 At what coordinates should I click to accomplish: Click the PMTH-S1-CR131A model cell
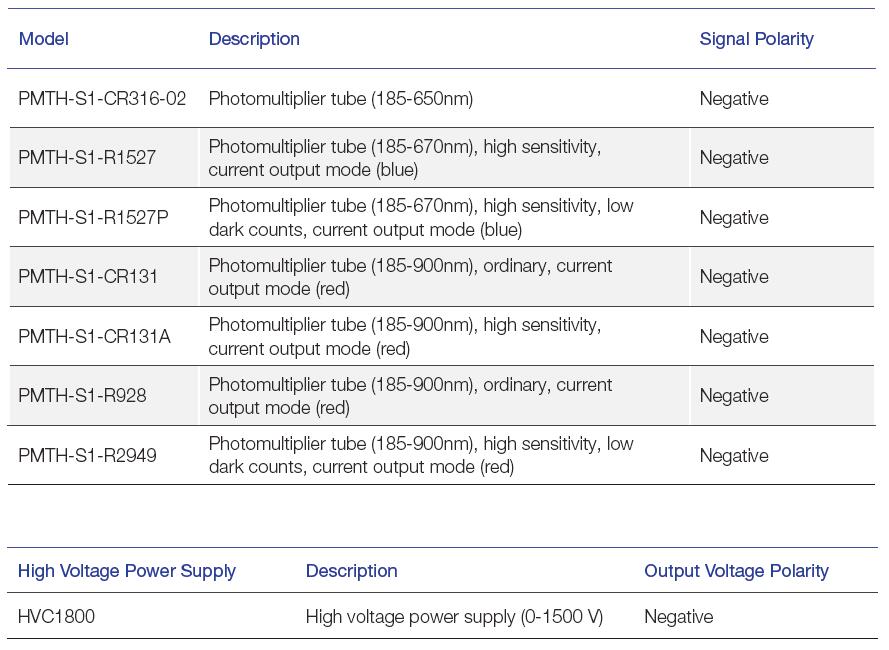(94, 337)
